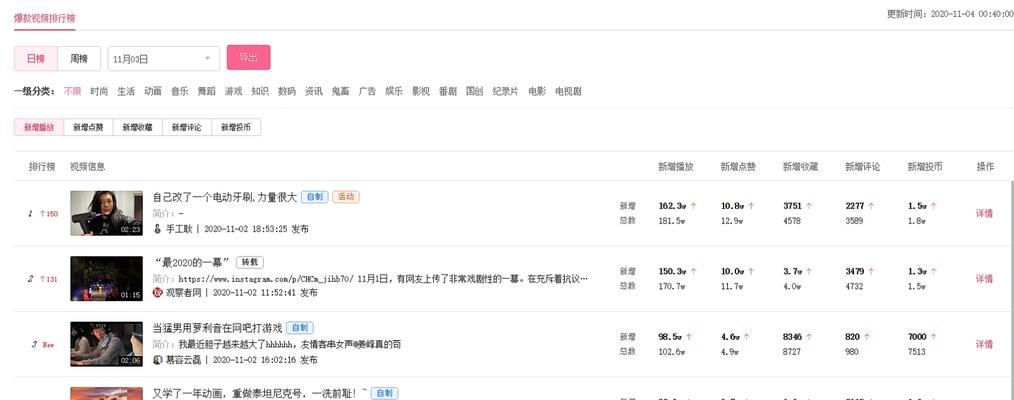The height and width of the screenshot is (400, 1014).
Task: Click the up arrow beside 162.3w
Action: (693, 206)
